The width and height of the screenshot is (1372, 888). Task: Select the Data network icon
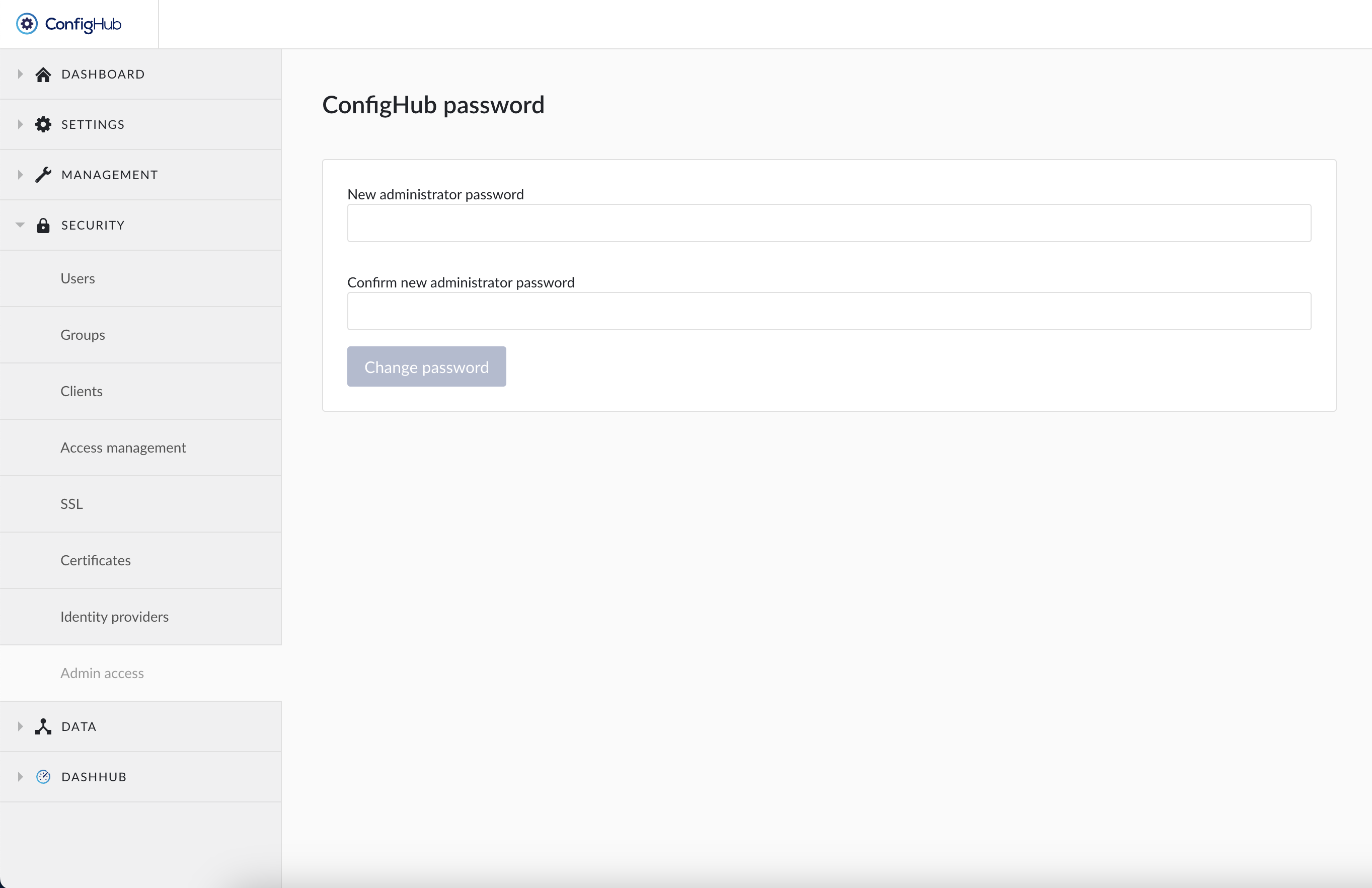(43, 726)
